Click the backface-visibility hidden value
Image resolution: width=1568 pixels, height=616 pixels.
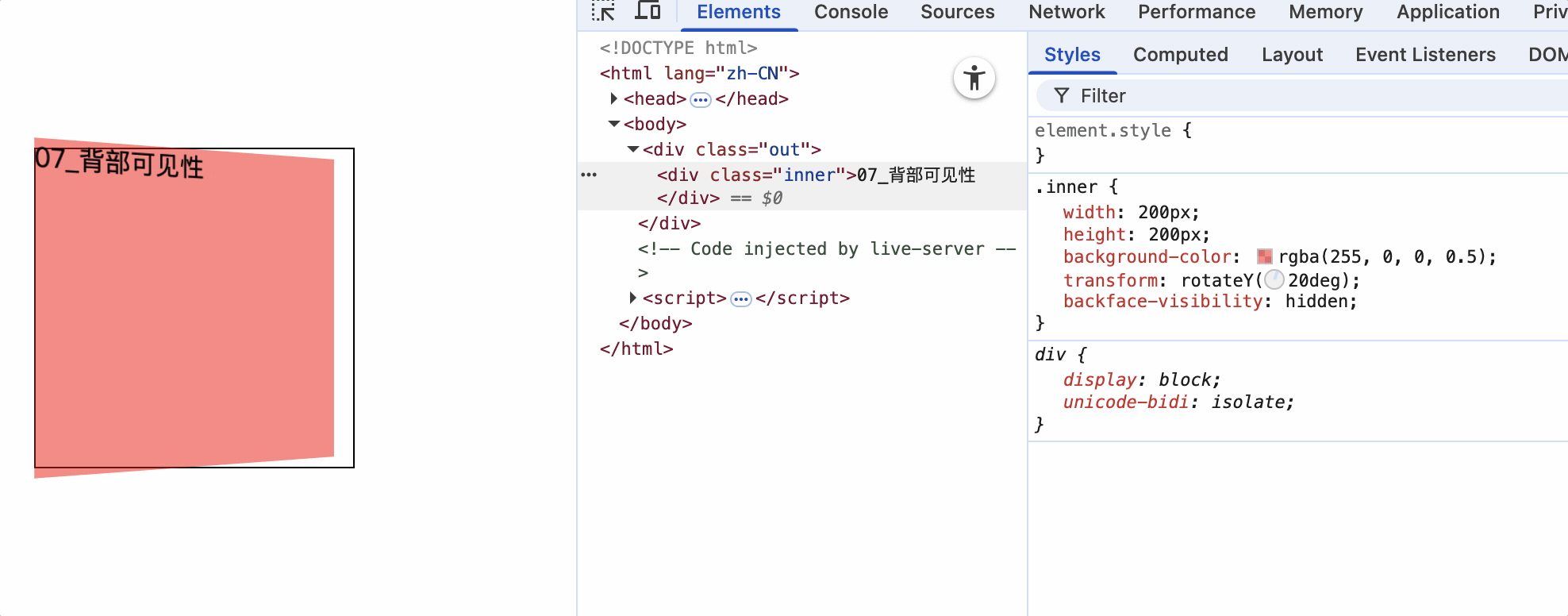coord(1320,302)
